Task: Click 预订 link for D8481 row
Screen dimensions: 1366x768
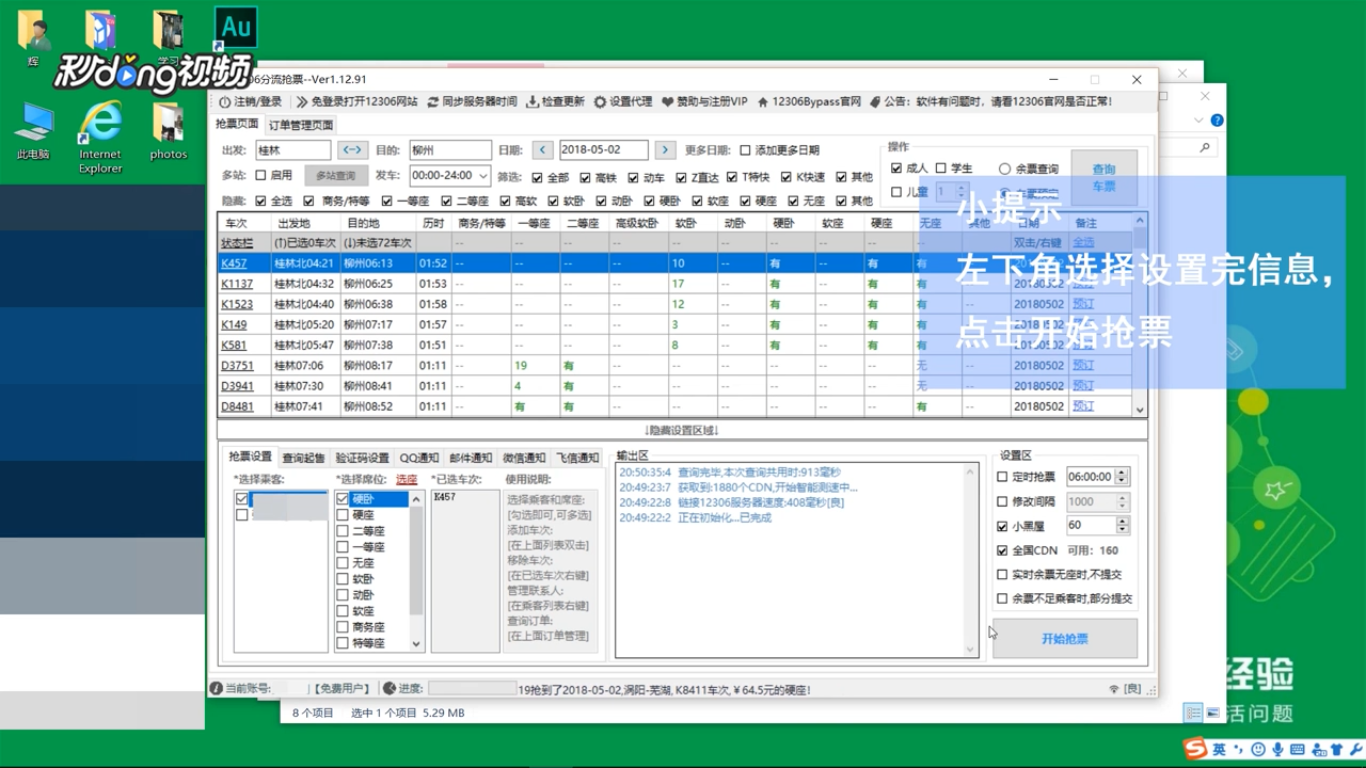Action: [x=1083, y=406]
